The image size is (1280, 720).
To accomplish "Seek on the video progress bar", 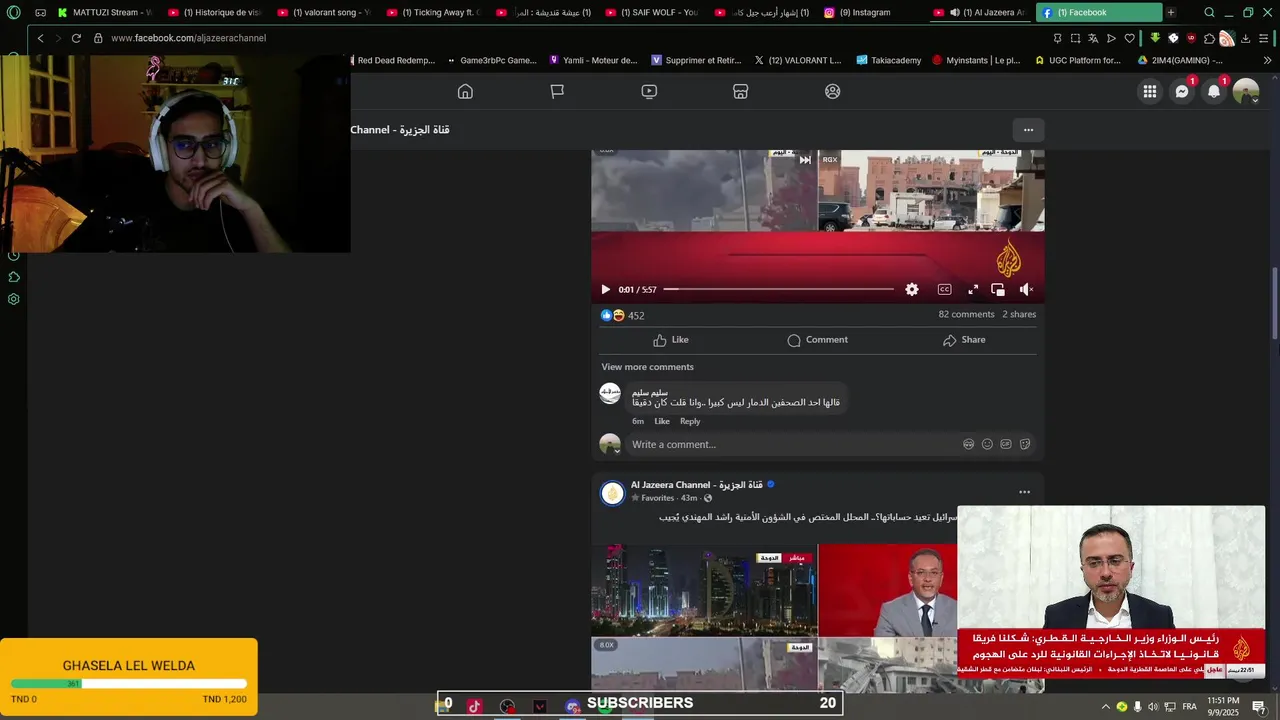I will pos(779,289).
